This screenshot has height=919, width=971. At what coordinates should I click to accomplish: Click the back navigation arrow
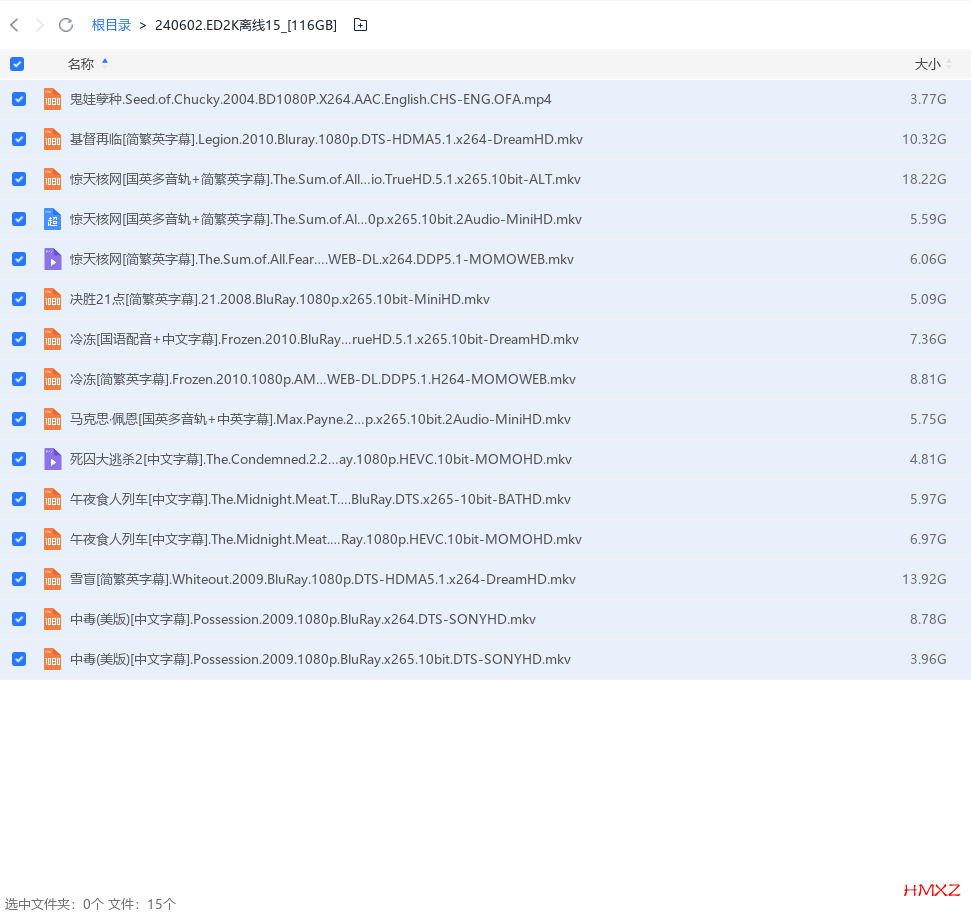click(x=14, y=25)
